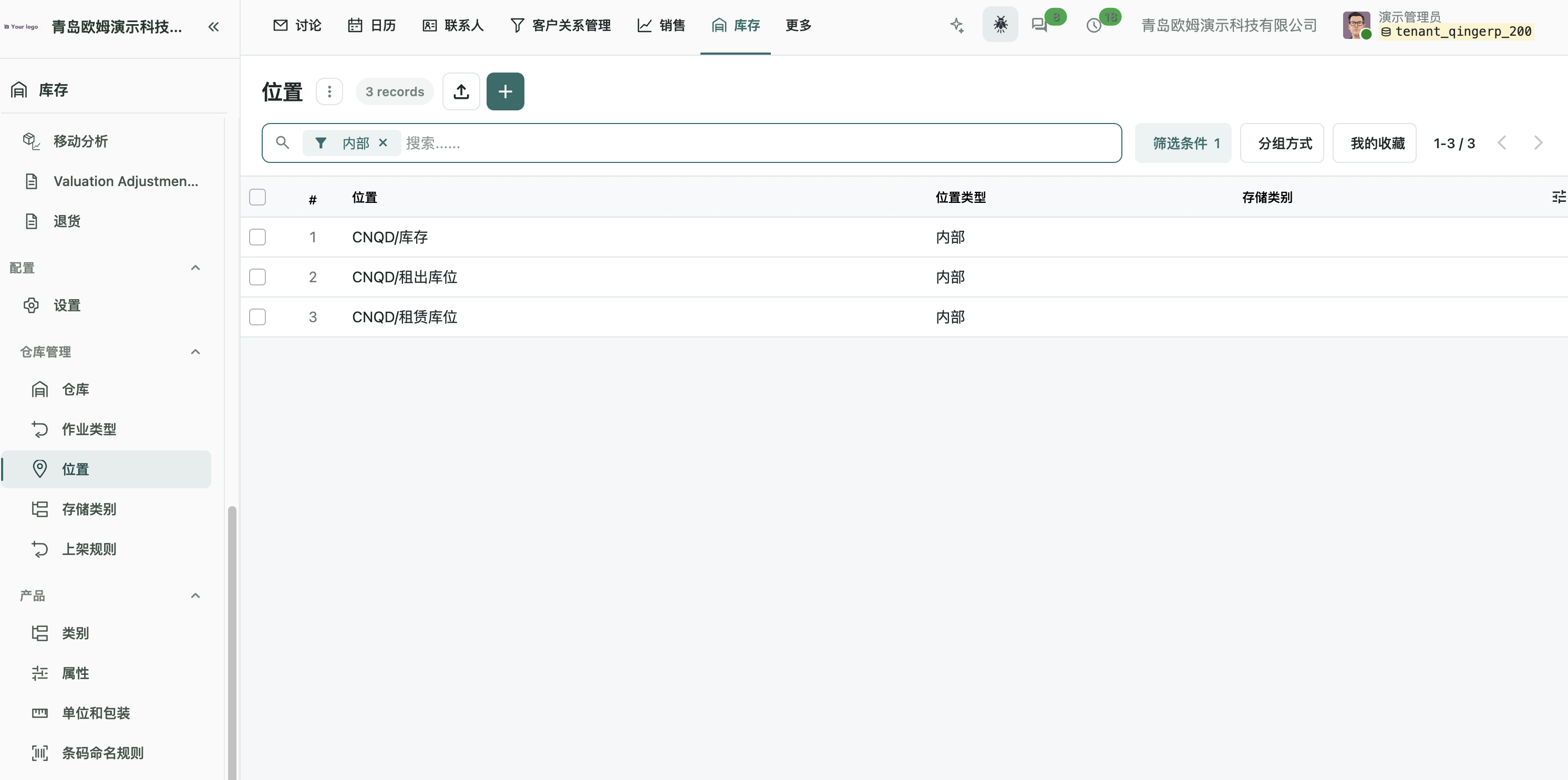
Task: Collapse the sidebar with double-chevron icon
Action: pyautogui.click(x=213, y=27)
